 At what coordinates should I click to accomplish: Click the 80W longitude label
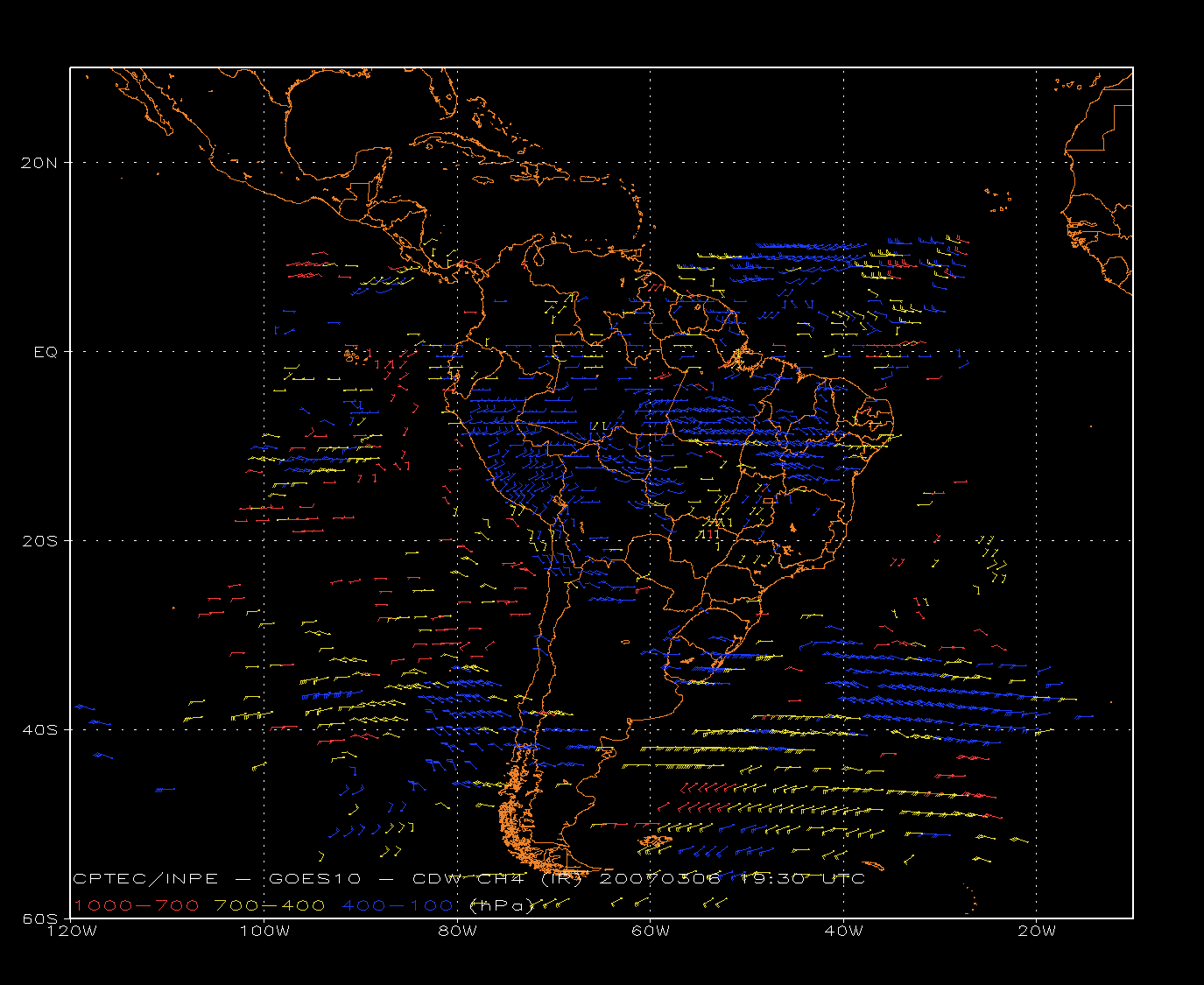pyautogui.click(x=457, y=932)
